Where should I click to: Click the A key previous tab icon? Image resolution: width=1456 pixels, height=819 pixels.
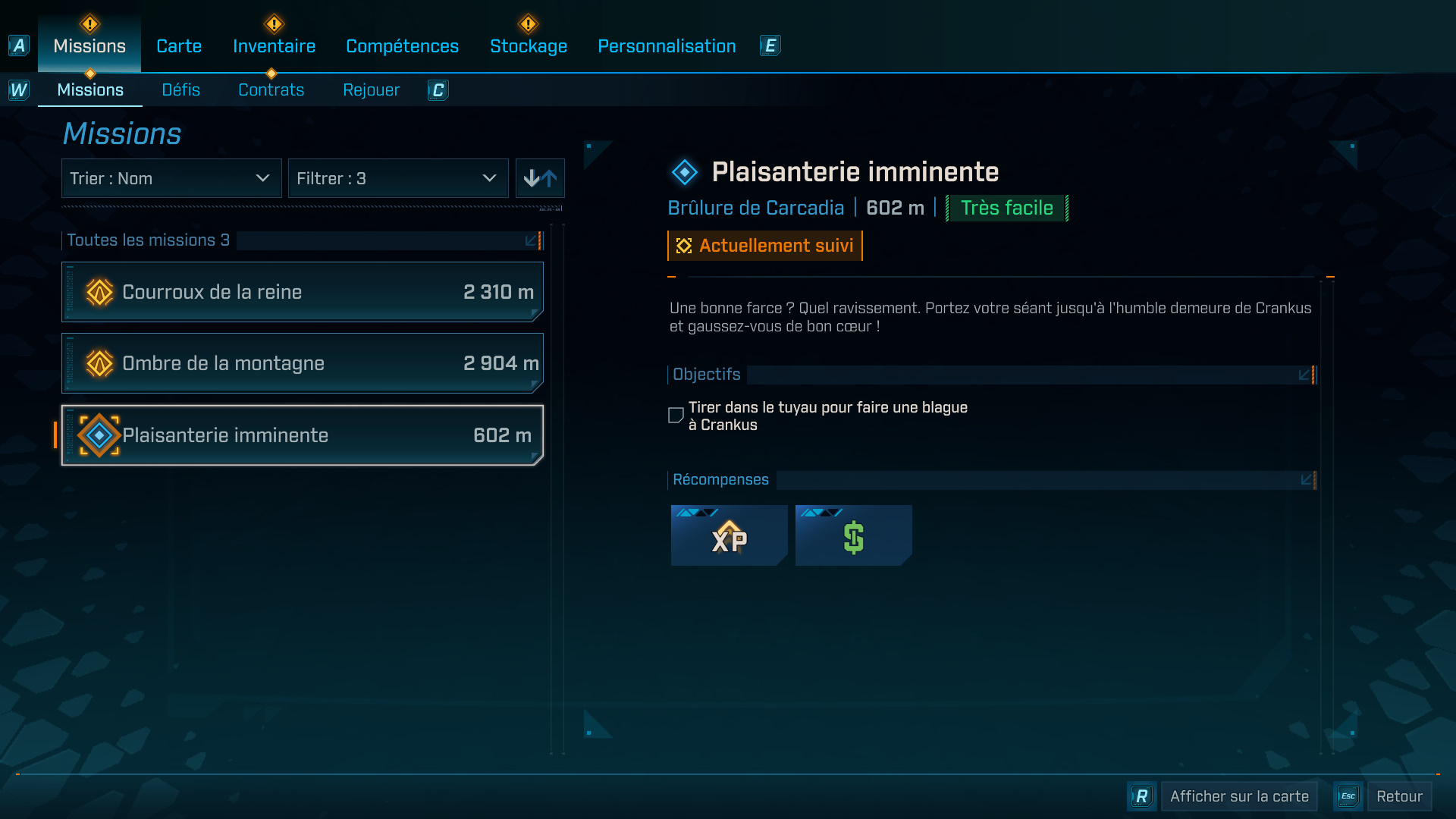tap(19, 45)
